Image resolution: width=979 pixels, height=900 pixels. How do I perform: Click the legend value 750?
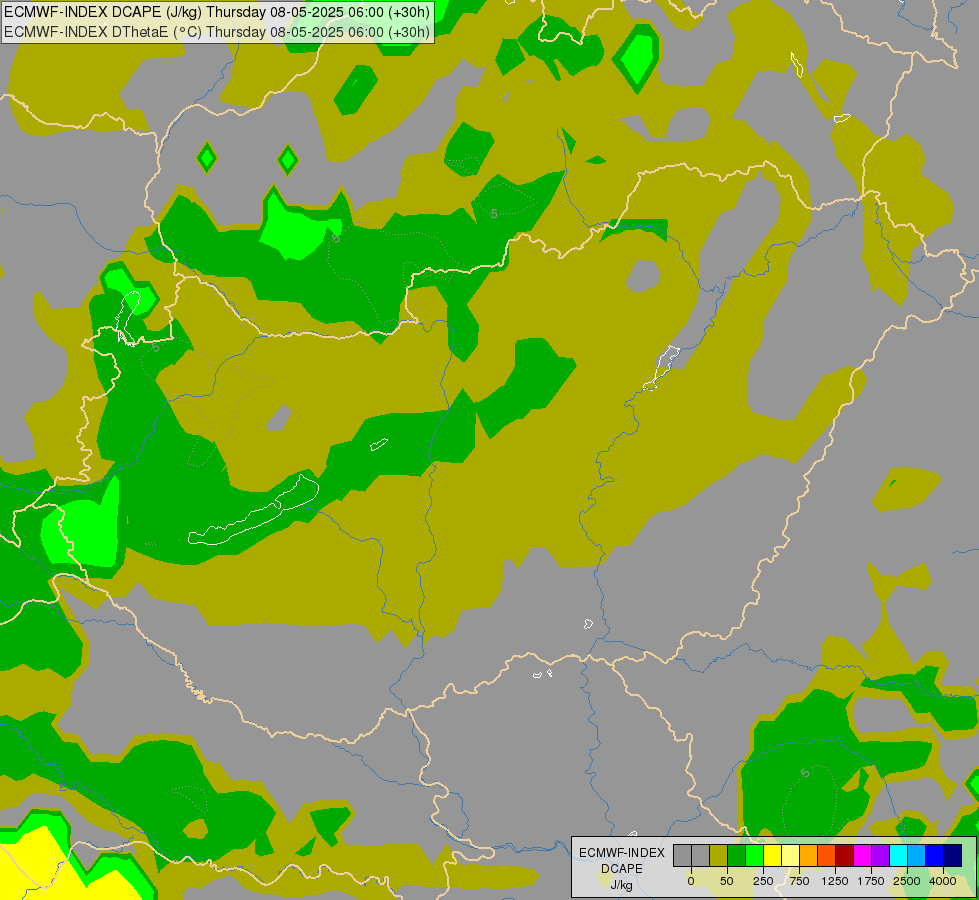799,881
